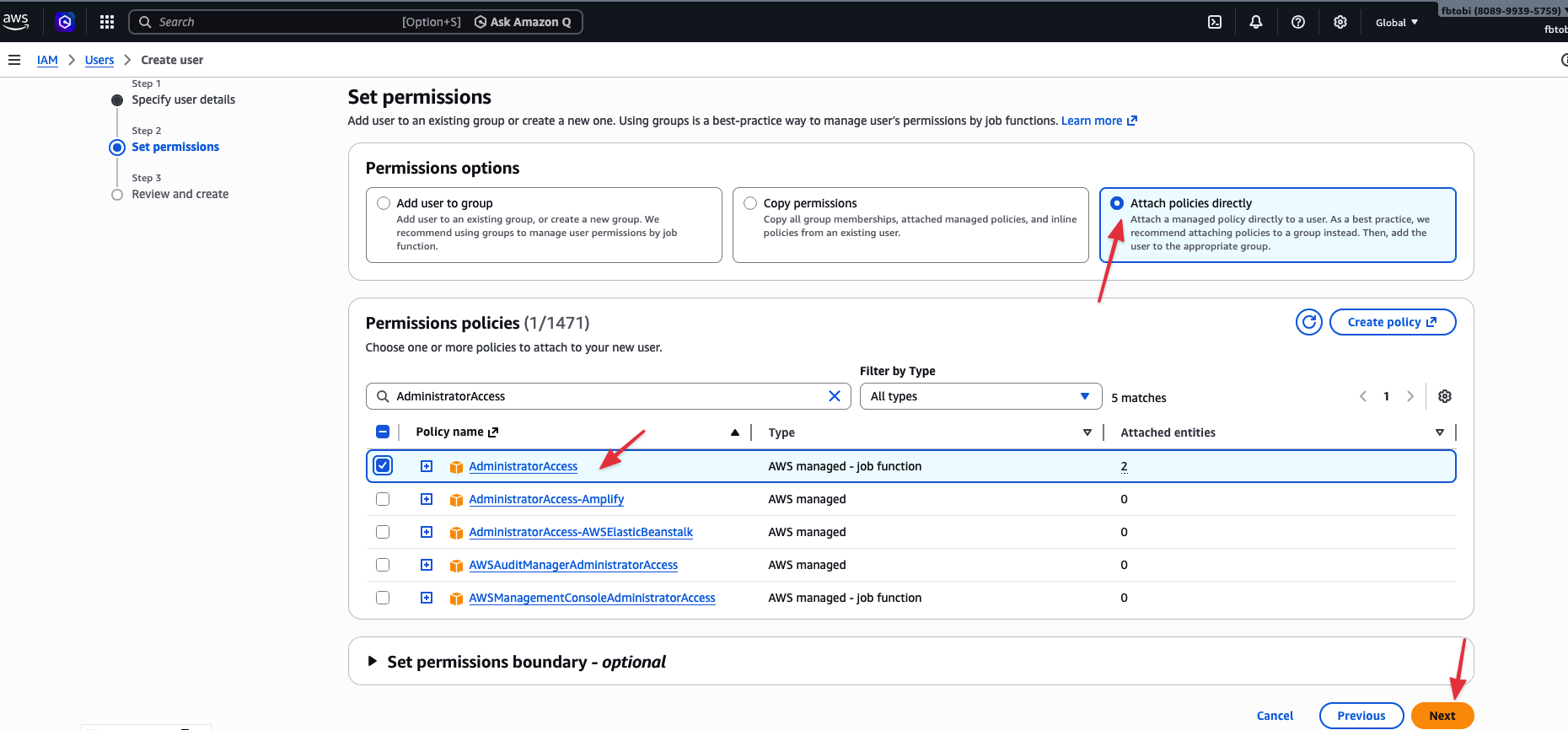The width and height of the screenshot is (1568, 730).
Task: Click the Create policy button
Action: coord(1392,322)
